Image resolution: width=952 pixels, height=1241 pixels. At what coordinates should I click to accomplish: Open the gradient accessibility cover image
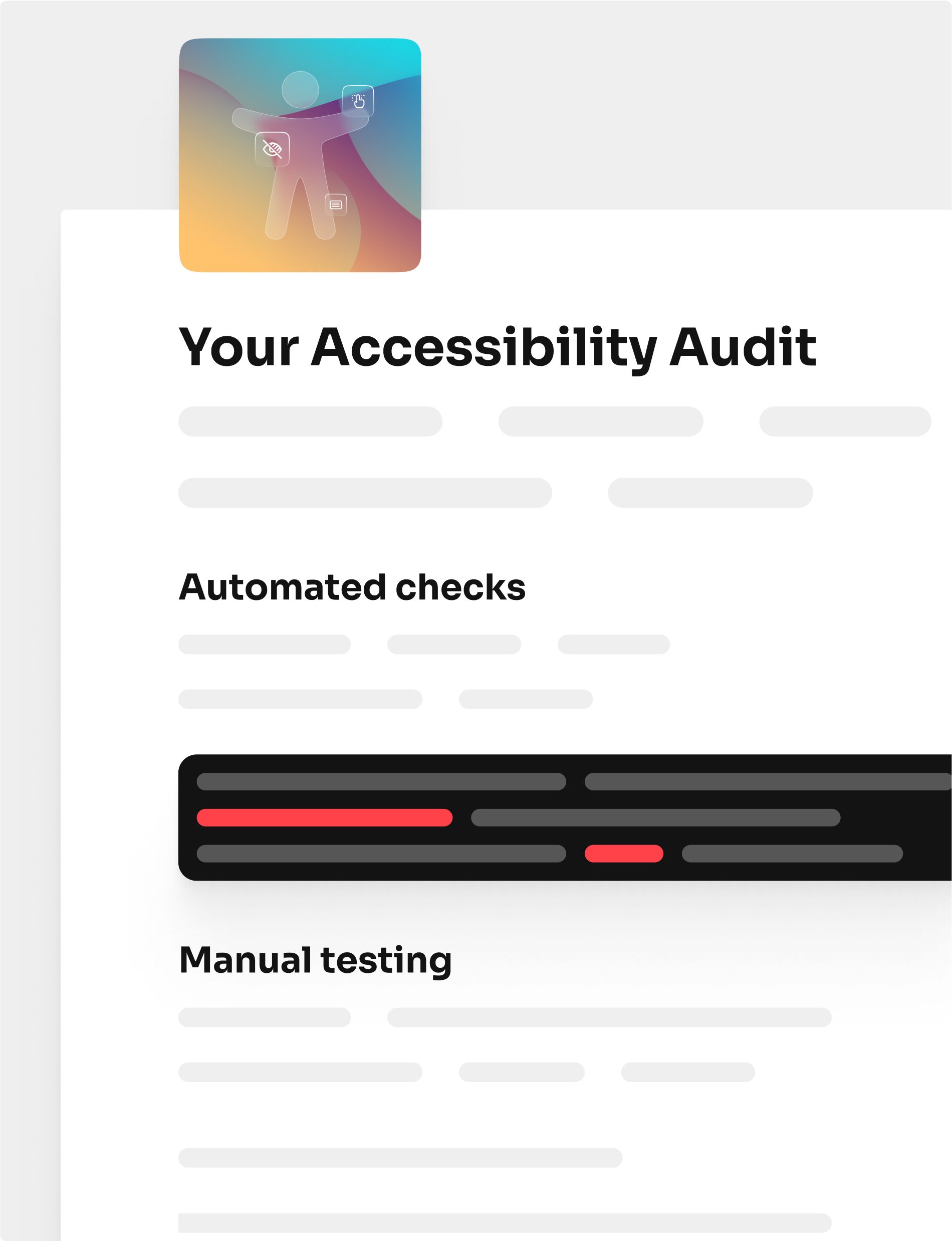[x=300, y=155]
